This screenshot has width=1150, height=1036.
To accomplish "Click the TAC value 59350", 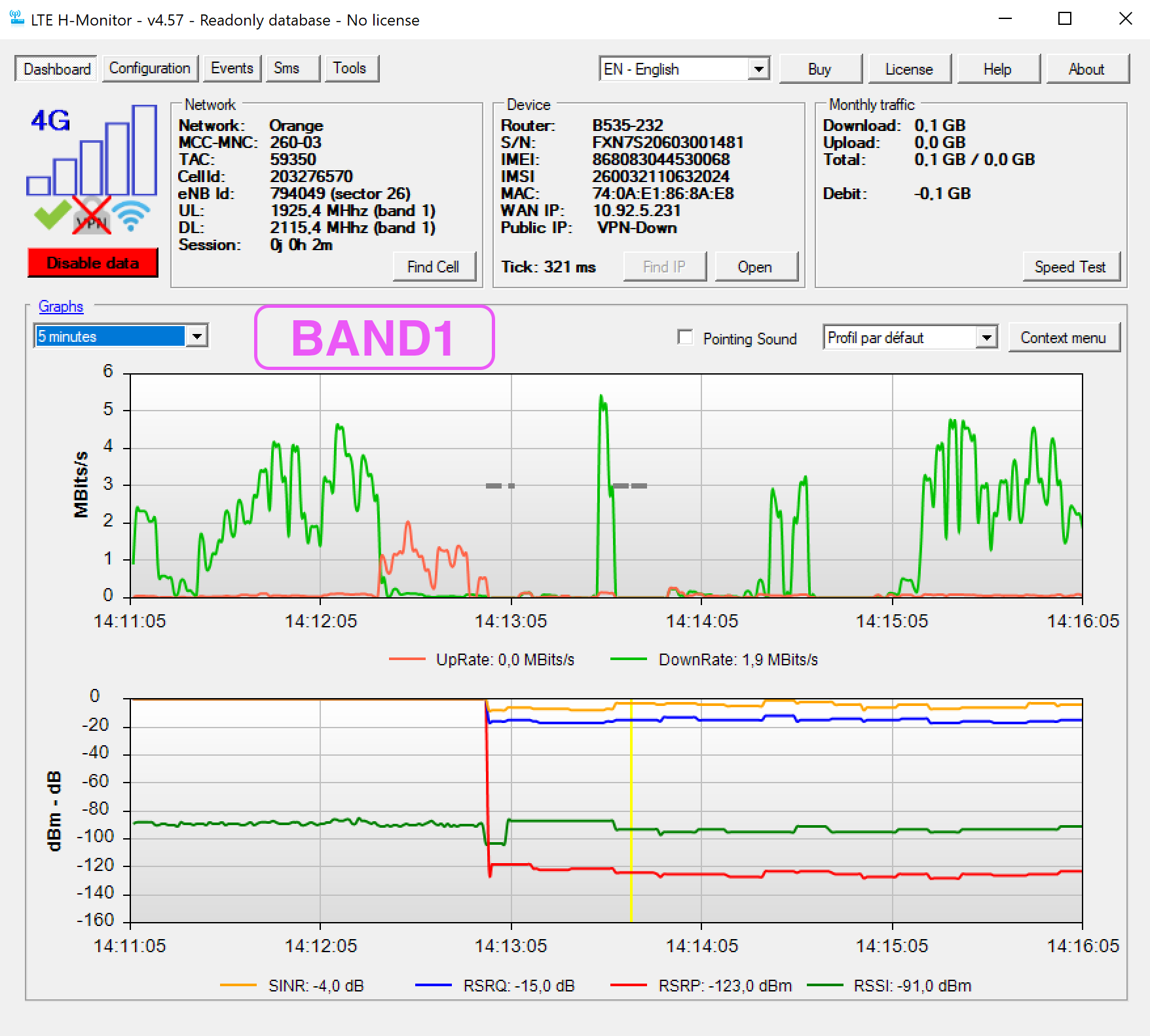I will point(293,159).
